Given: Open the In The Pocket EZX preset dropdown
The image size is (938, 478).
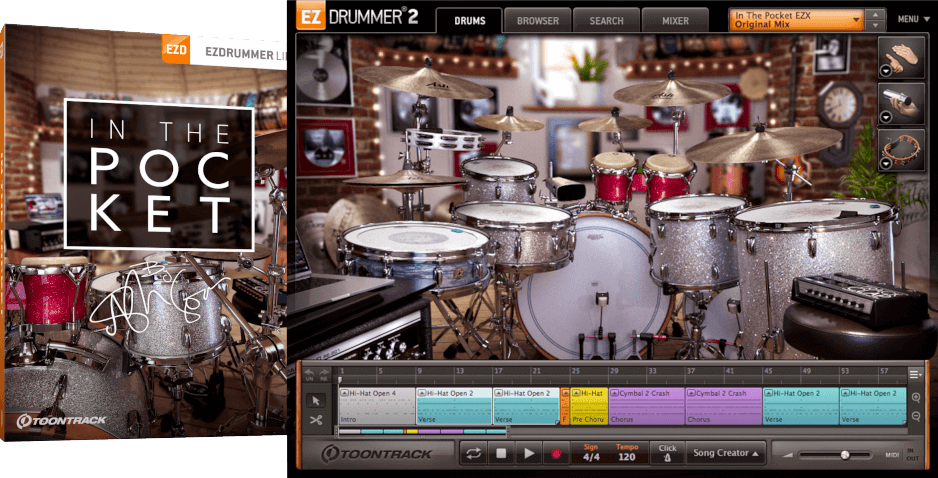Looking at the screenshot, I should pyautogui.click(x=797, y=20).
